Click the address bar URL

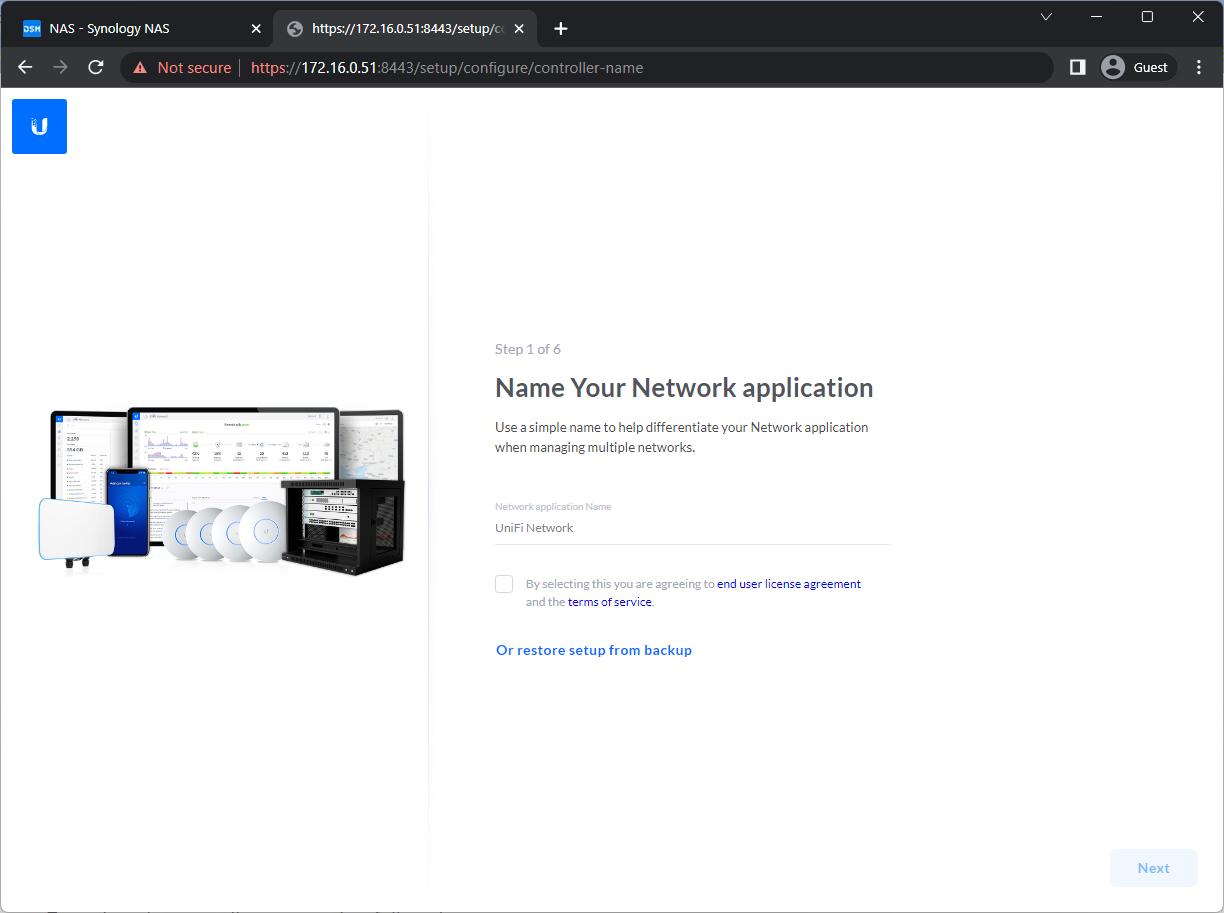click(447, 68)
